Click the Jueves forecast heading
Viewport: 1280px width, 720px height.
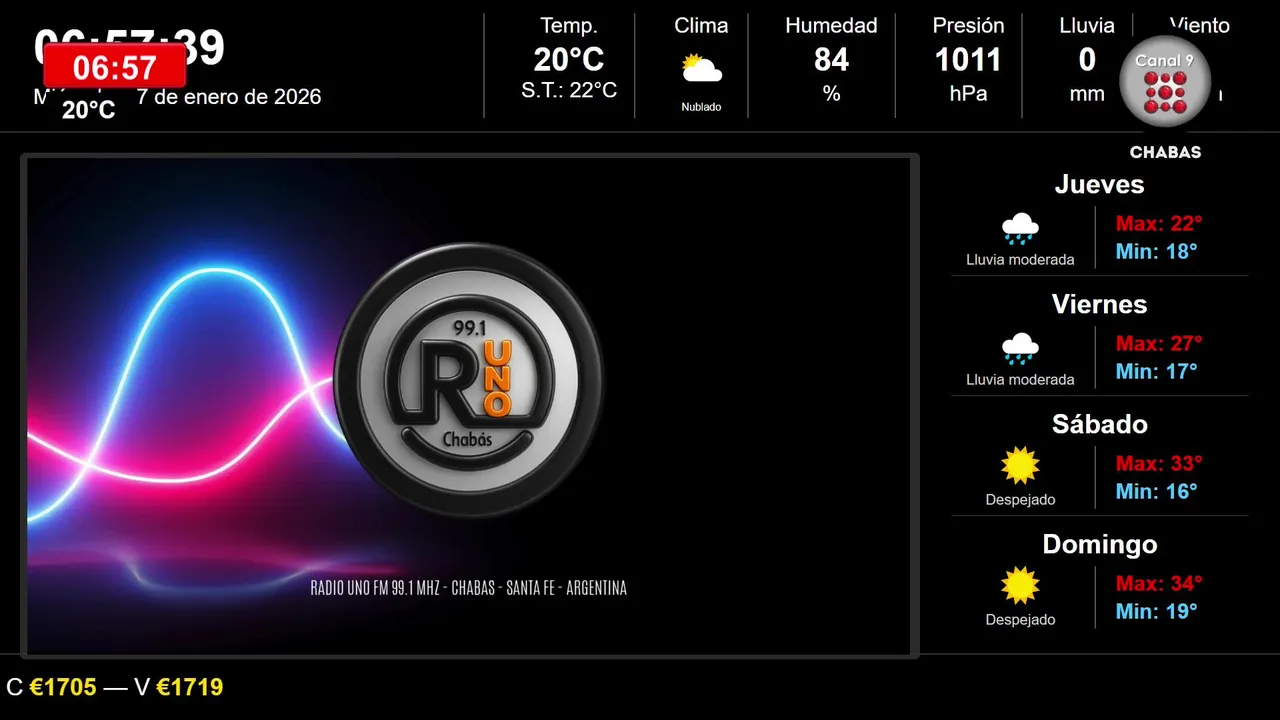1099,184
